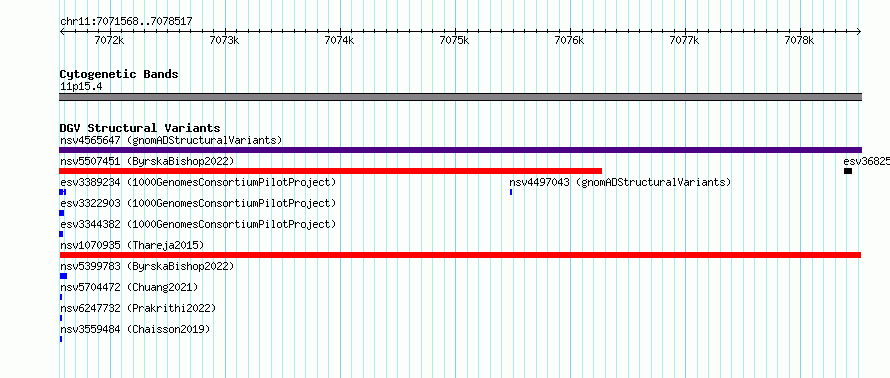
Task: Click the gray 11p15.4 cytogenetic band bar
Action: click(460, 97)
